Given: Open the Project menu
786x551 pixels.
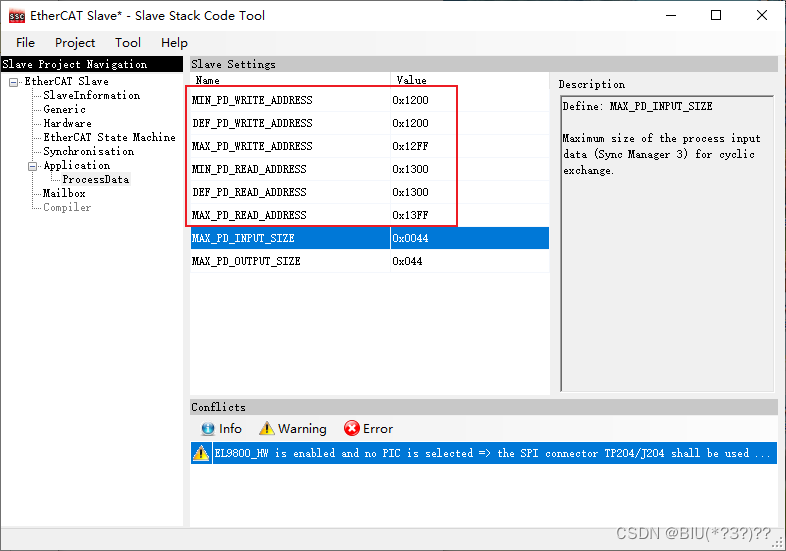Looking at the screenshot, I should pos(75,43).
